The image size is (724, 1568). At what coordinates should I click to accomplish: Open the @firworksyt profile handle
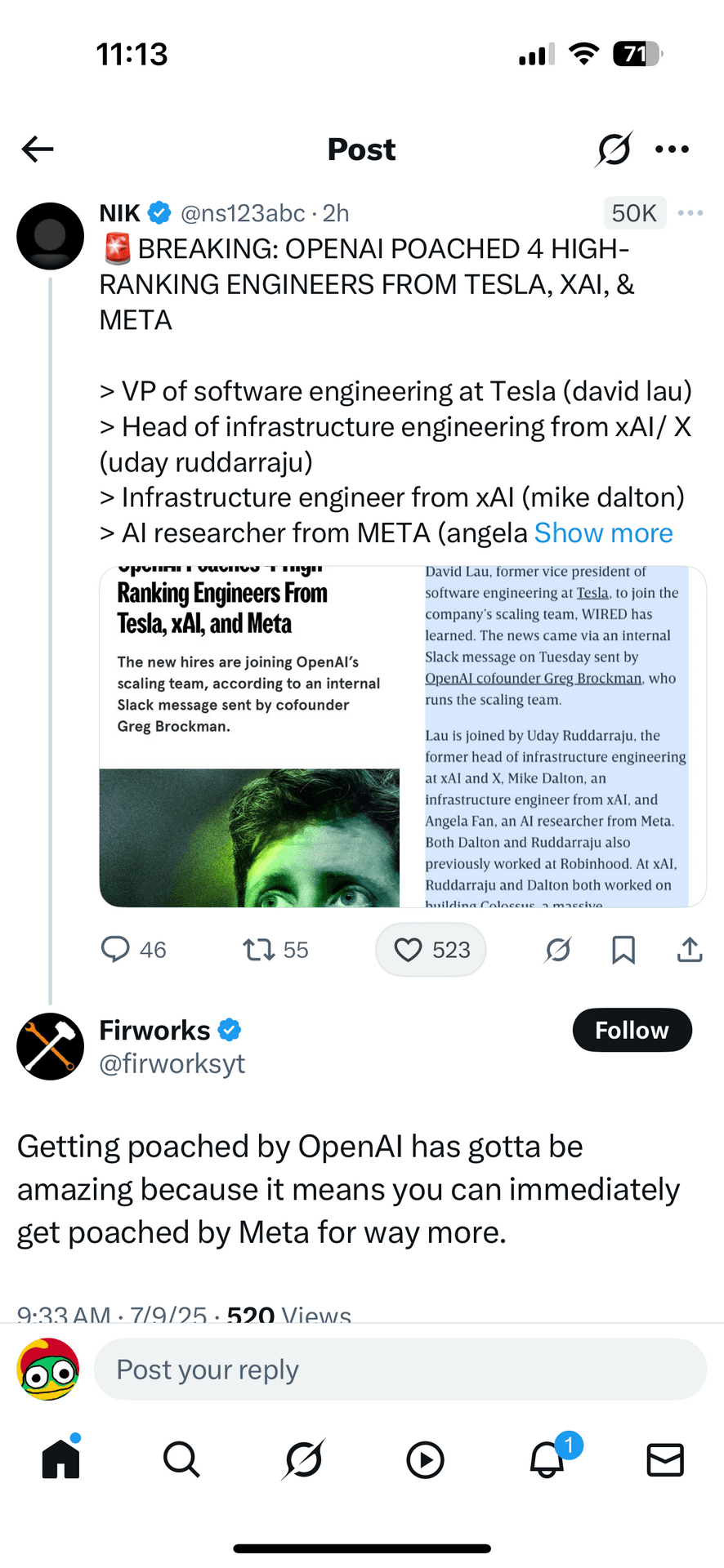pos(172,1064)
